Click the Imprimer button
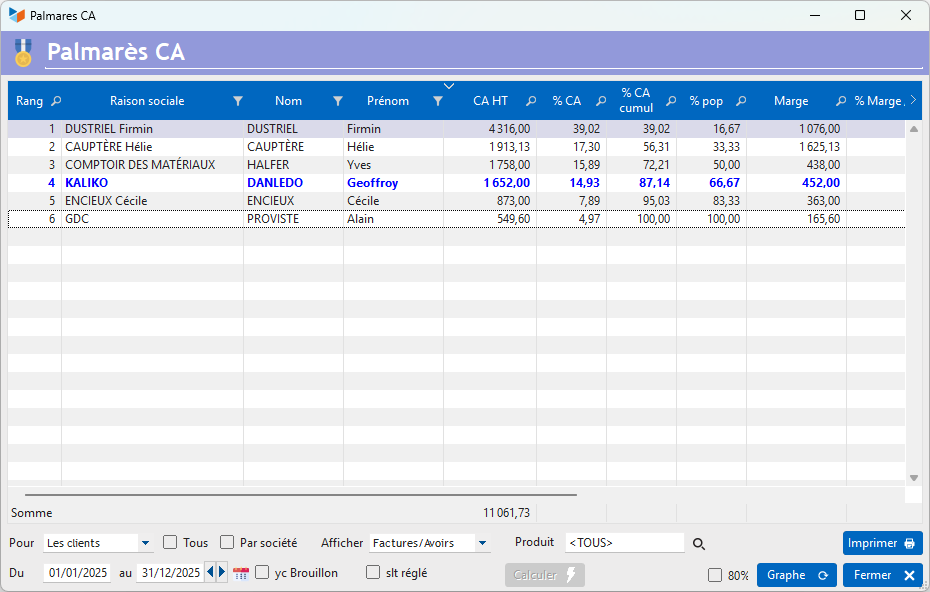 [x=882, y=543]
